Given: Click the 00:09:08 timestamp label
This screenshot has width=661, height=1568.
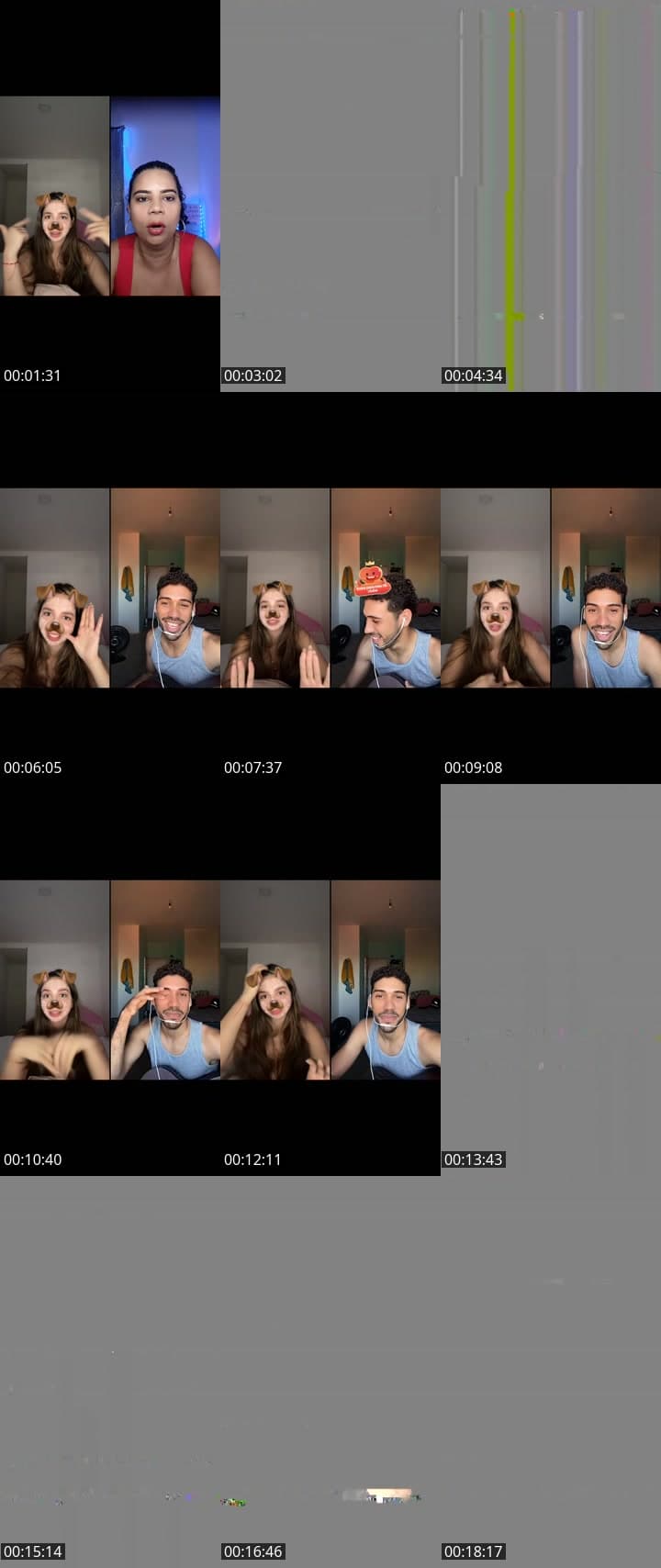Looking at the screenshot, I should pyautogui.click(x=474, y=767).
